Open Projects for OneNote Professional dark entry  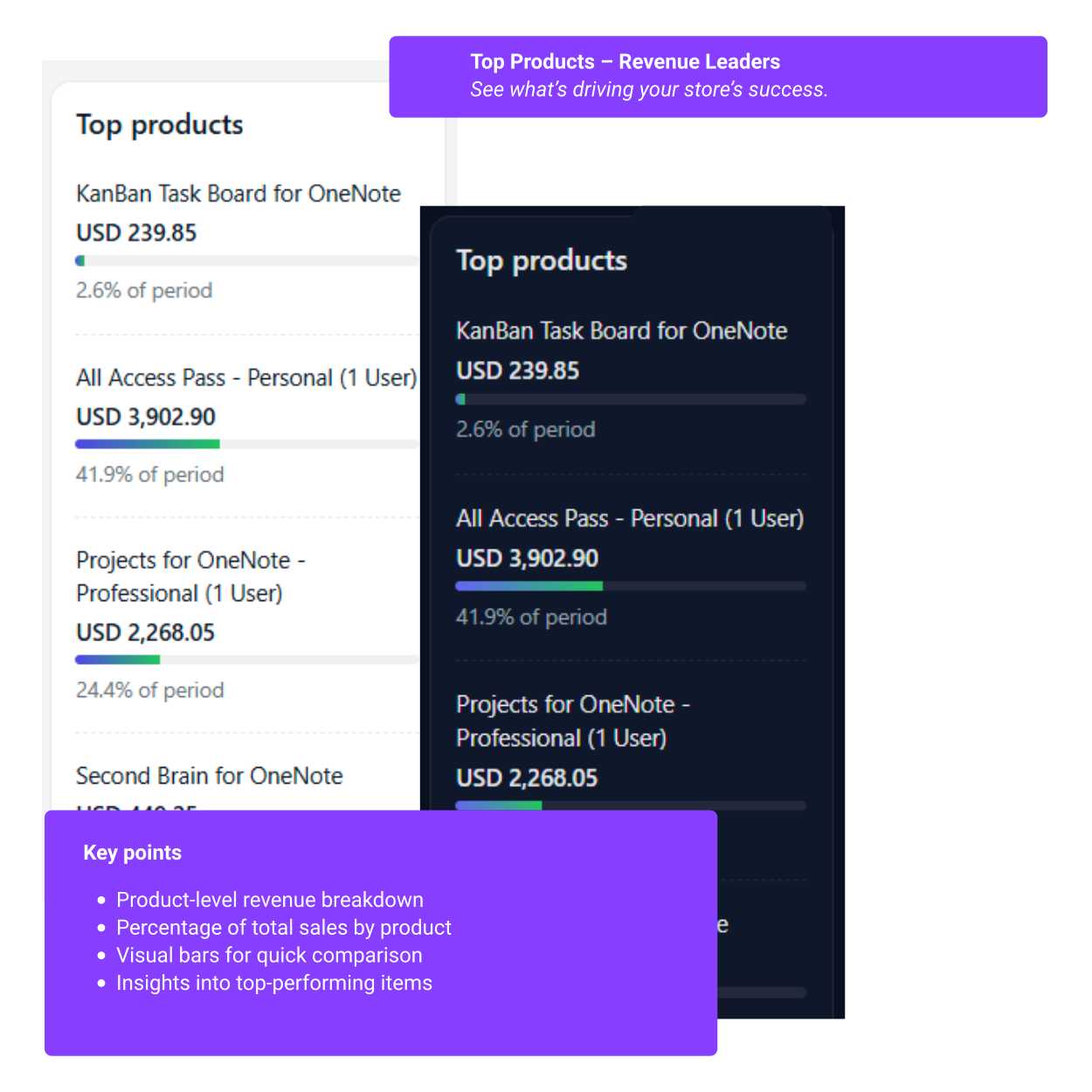[x=573, y=721]
